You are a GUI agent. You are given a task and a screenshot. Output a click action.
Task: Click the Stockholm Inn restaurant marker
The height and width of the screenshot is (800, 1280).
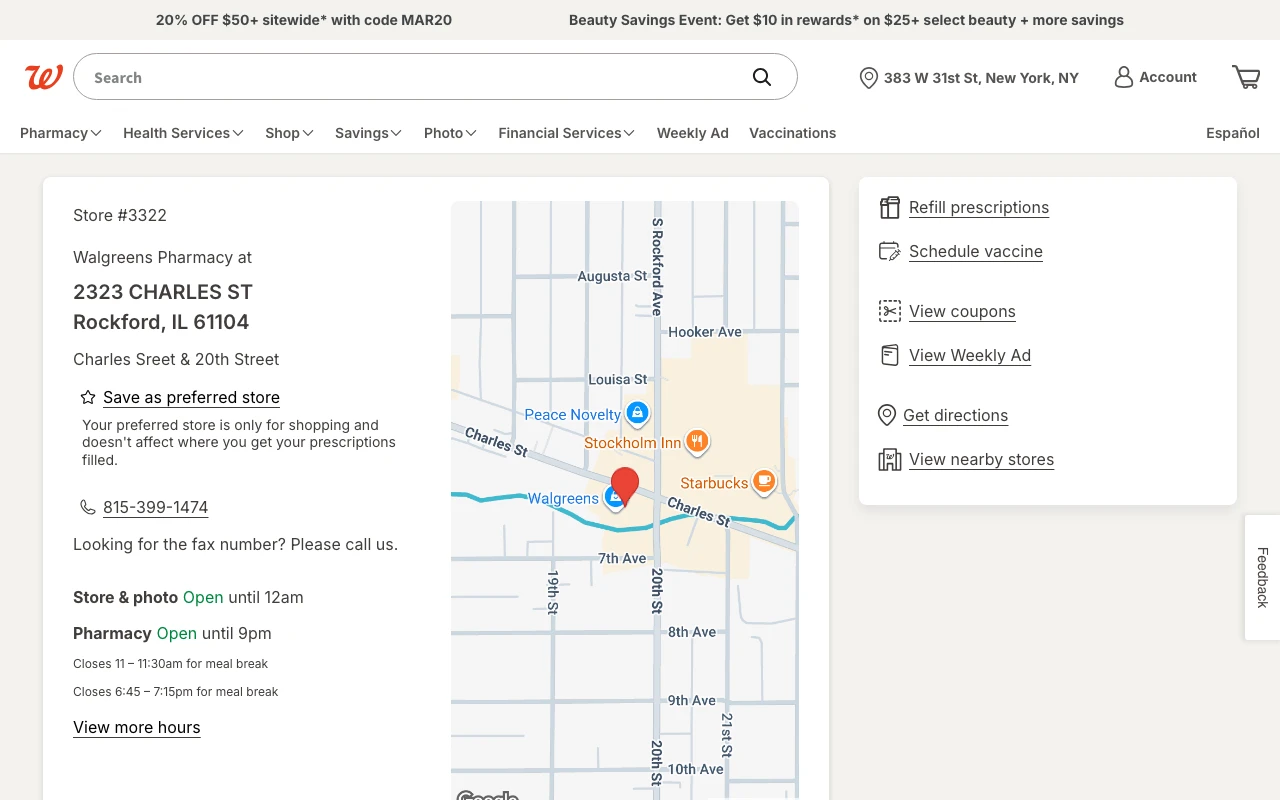point(698,441)
